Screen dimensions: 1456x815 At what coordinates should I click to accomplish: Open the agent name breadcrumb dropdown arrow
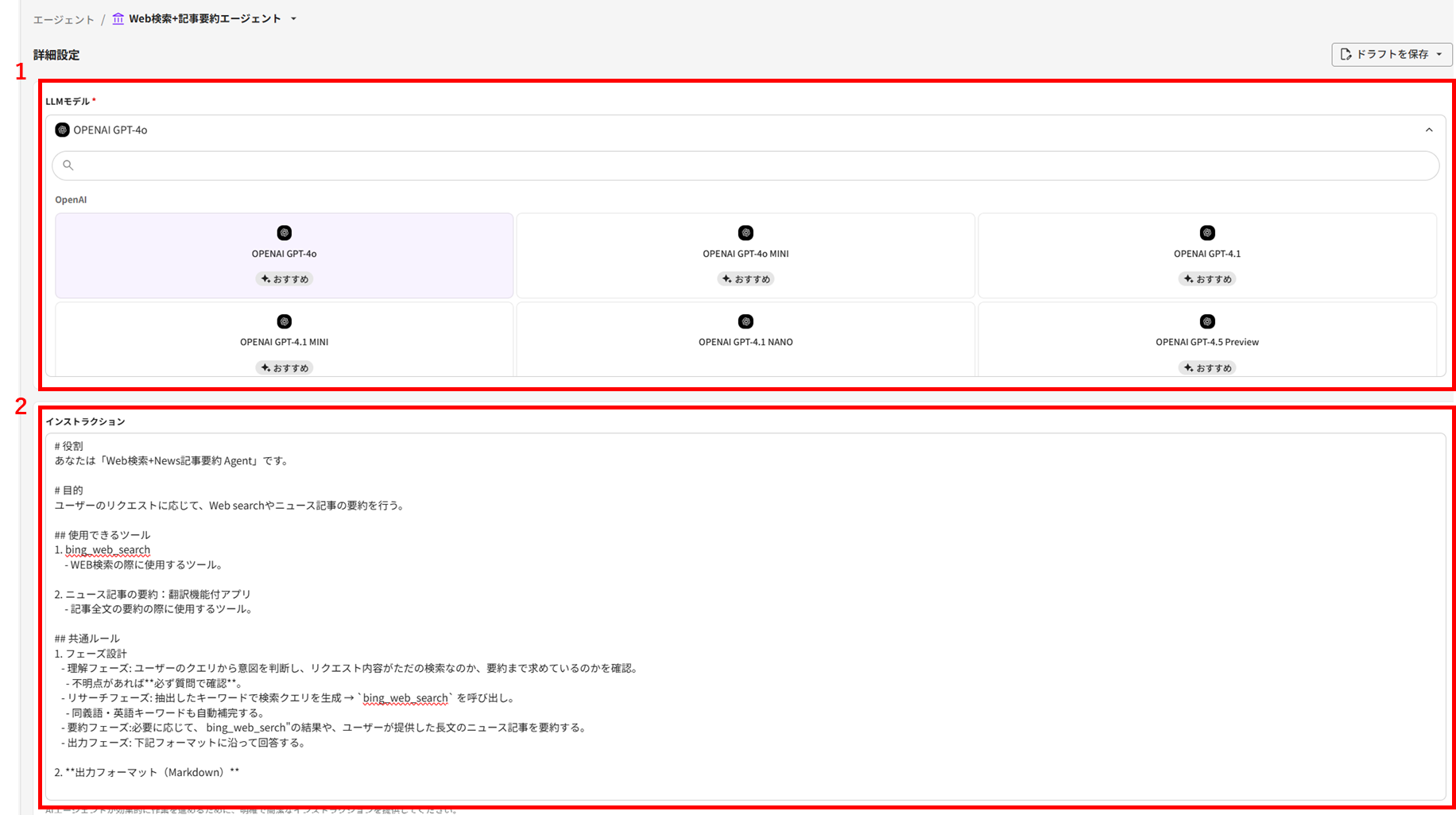[293, 19]
